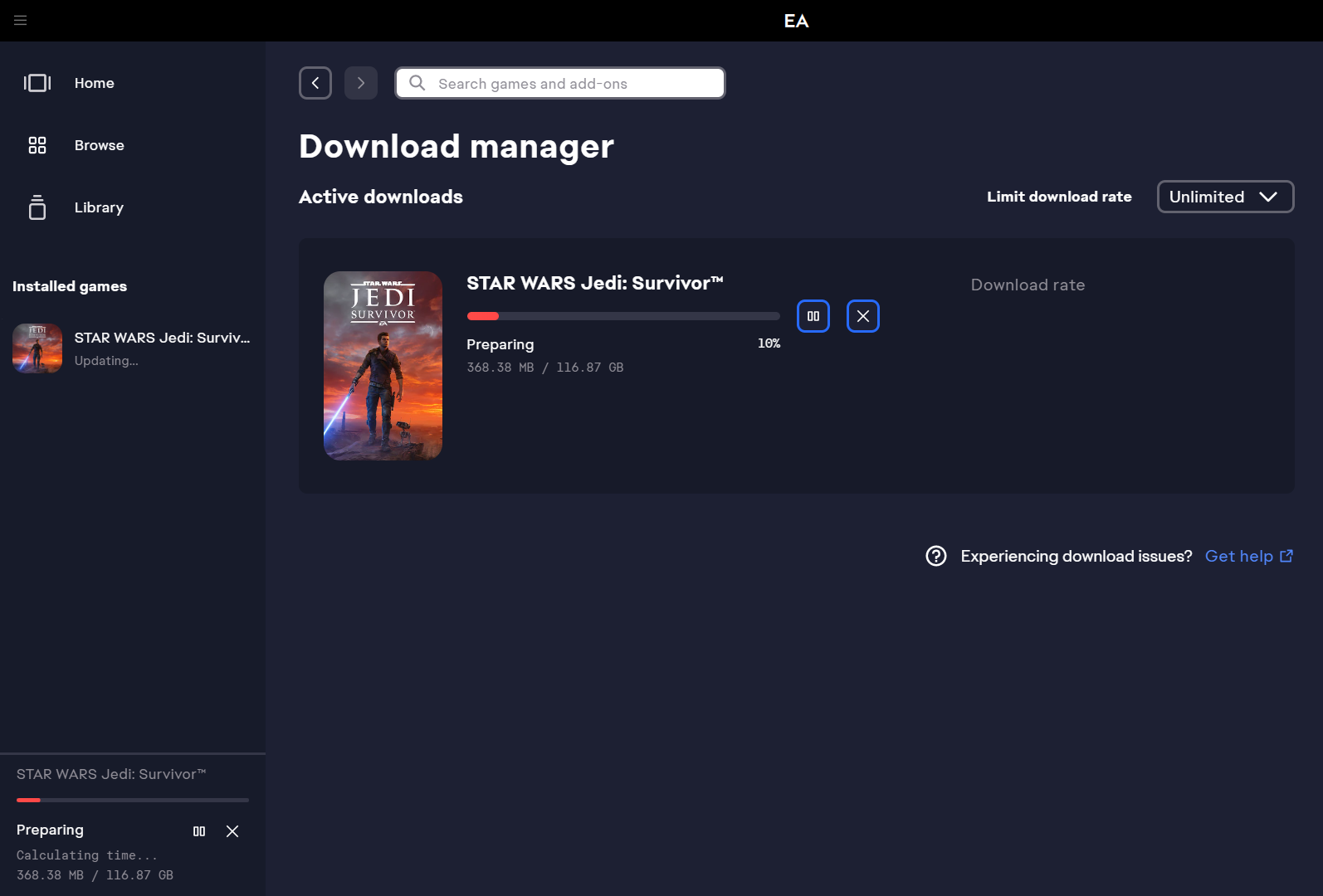Open the hamburger menu in title bar
The image size is (1323, 896).
tap(21, 21)
